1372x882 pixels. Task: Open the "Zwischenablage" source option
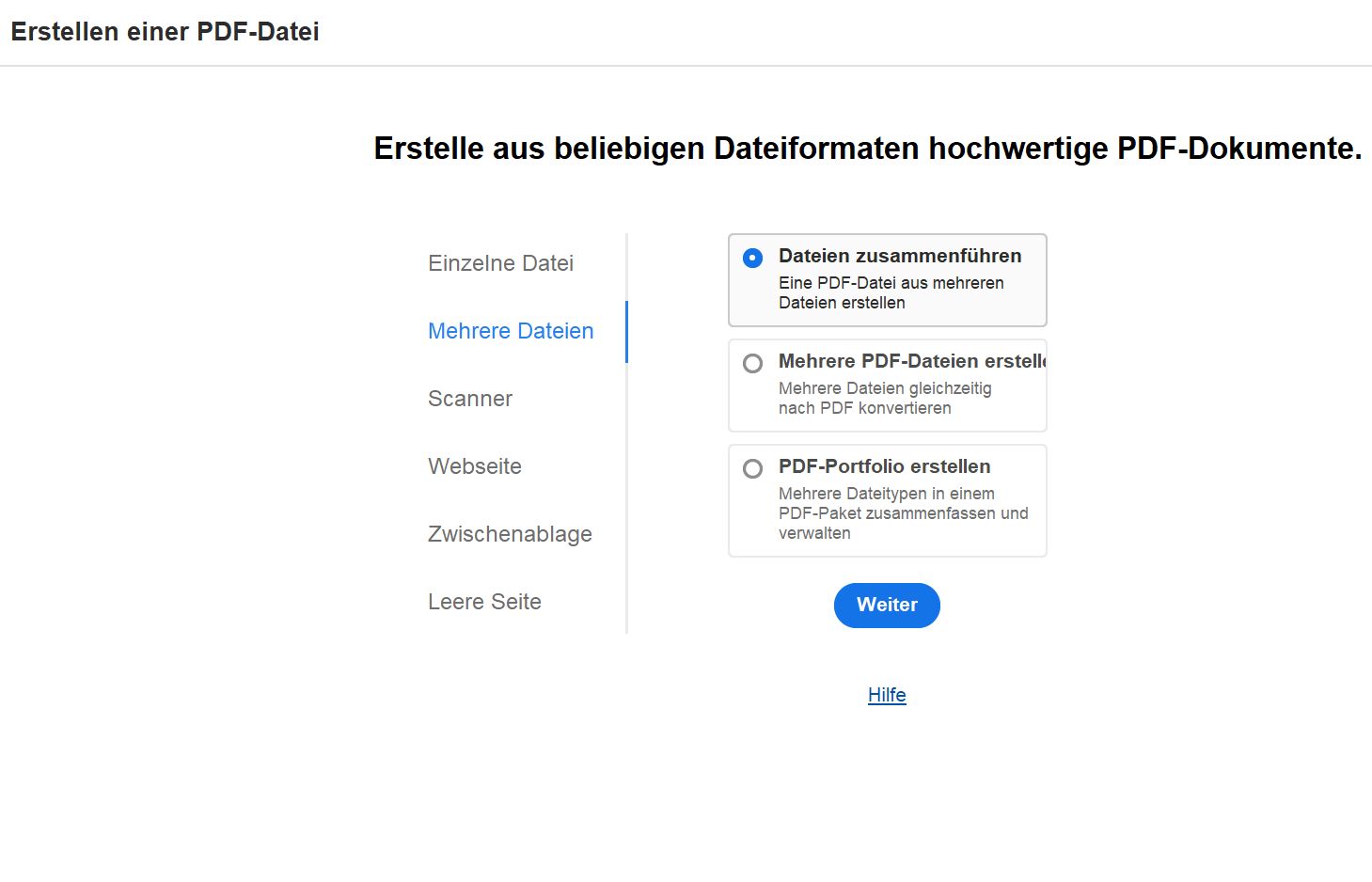click(510, 534)
